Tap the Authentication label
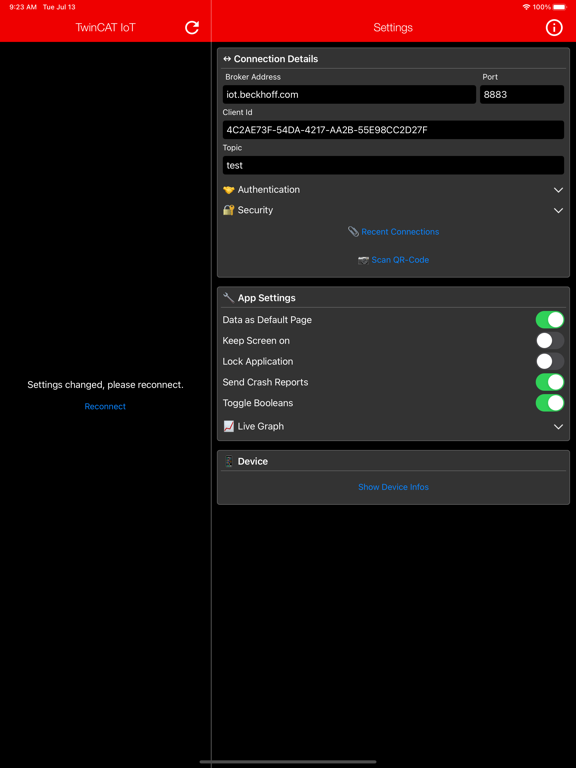This screenshot has height=768, width=576. (x=269, y=190)
